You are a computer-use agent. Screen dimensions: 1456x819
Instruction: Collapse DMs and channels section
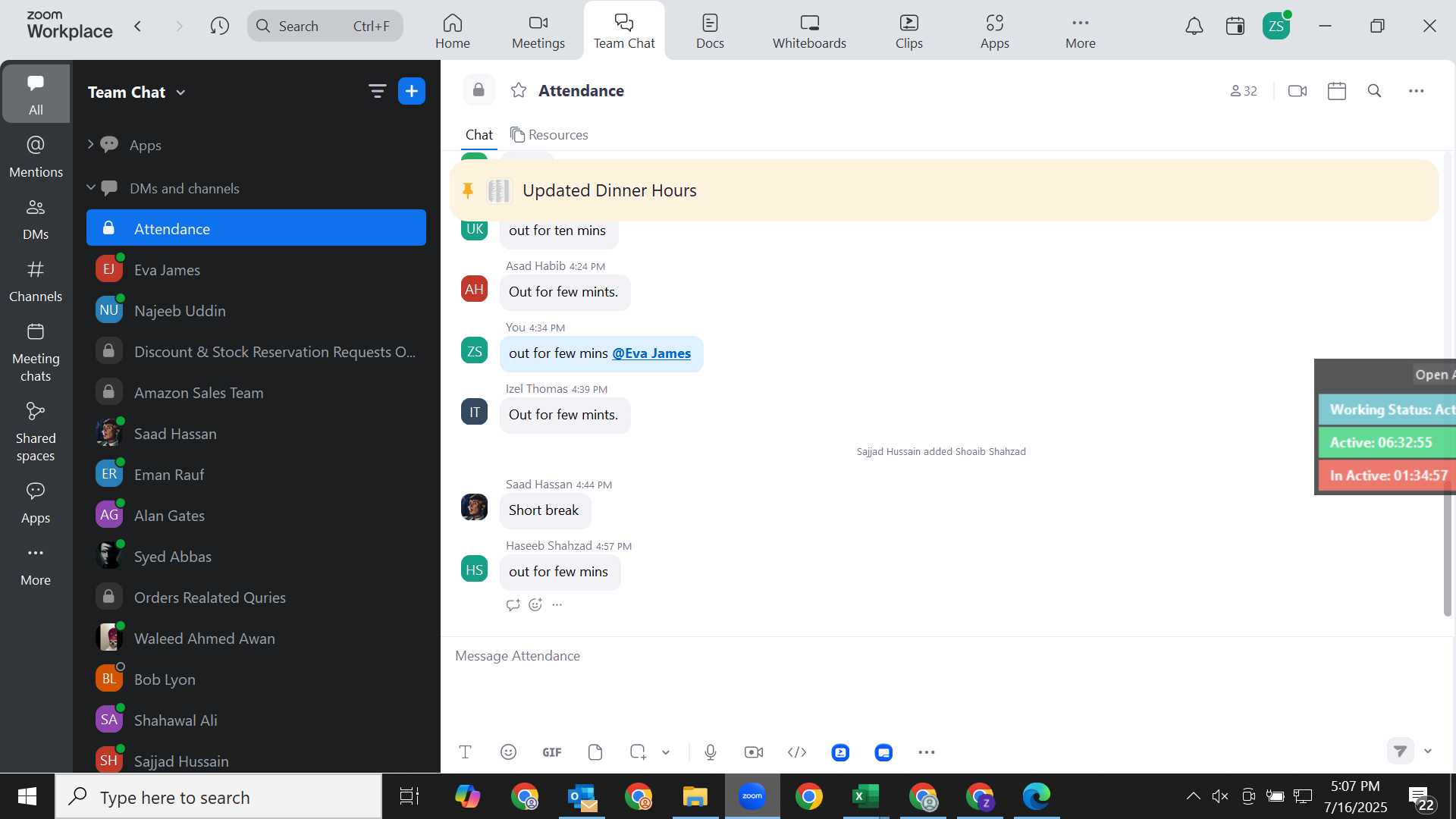[90, 187]
